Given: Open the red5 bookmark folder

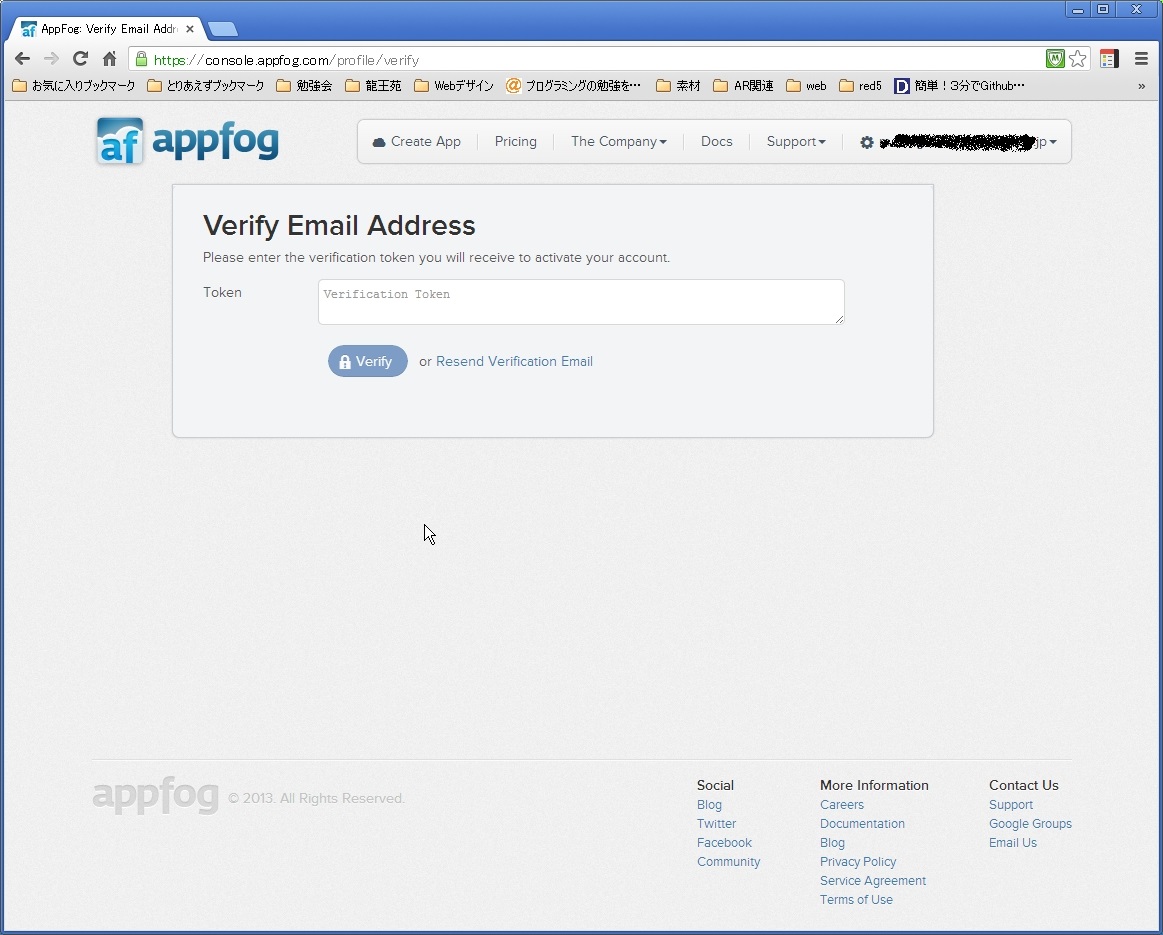Looking at the screenshot, I should [860, 86].
